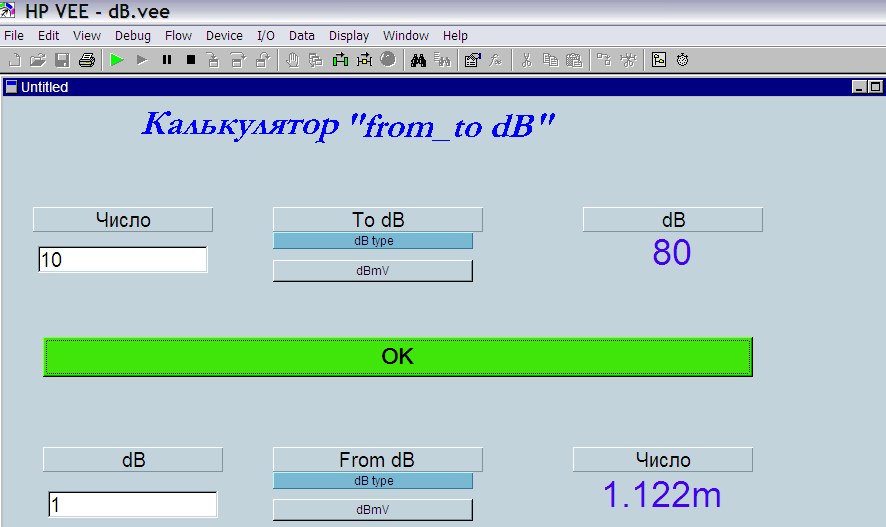Click the hand breakpoint icon

292,60
